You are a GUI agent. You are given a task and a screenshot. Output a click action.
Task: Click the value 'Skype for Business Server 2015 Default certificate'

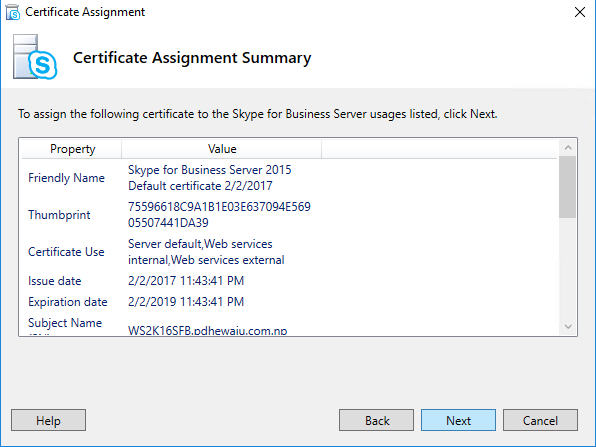pos(210,178)
